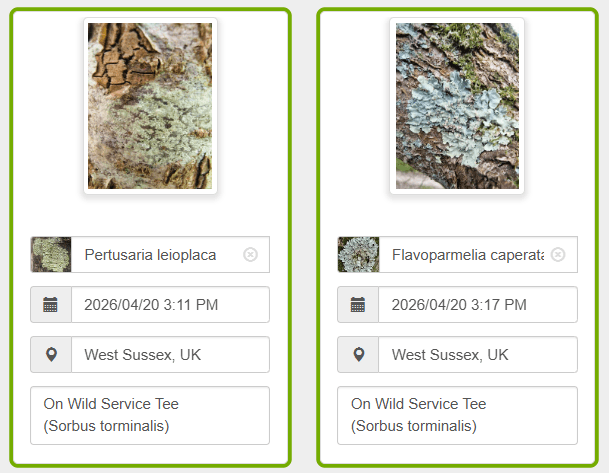This screenshot has height=473, width=609.
Task: Click small species thumbnail beside Pertusaria leioplaca
Action: point(51,255)
